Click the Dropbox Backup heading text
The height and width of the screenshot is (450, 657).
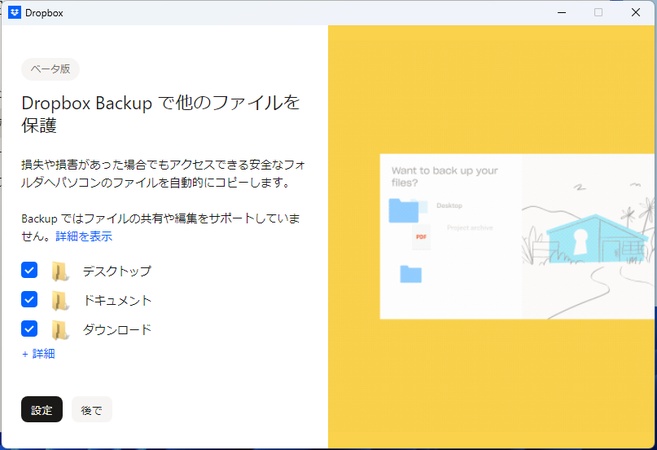tap(161, 114)
